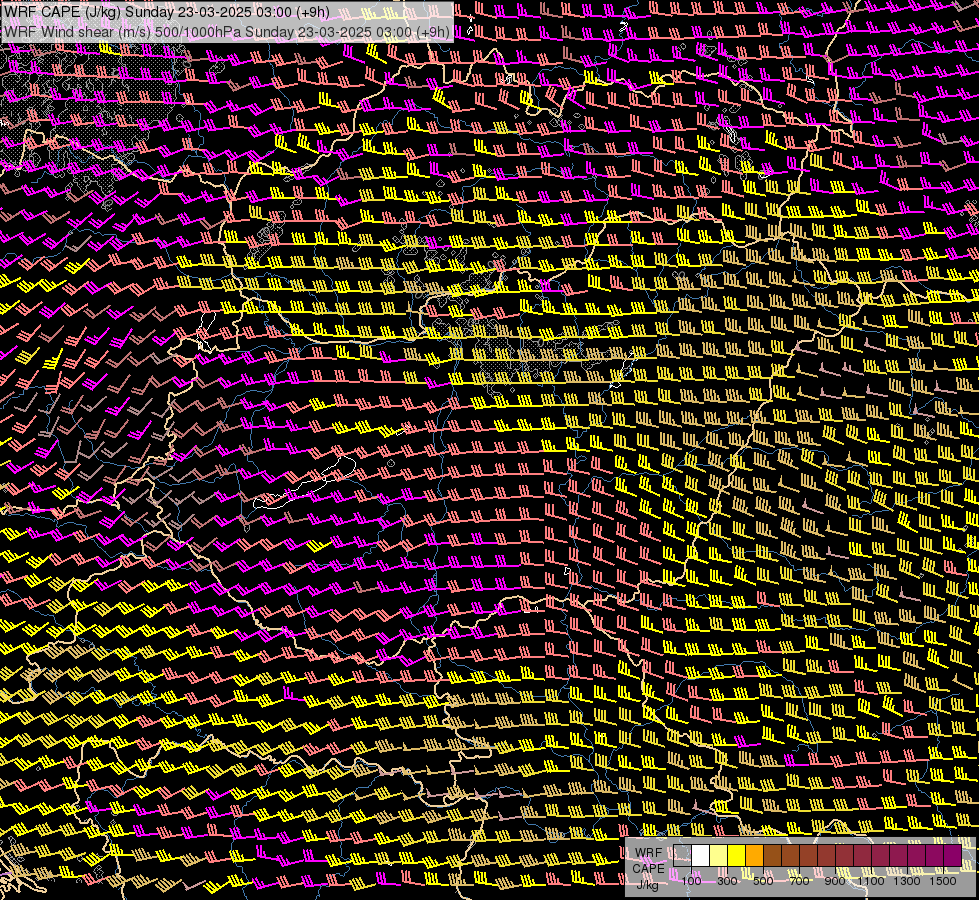The image size is (979, 900).
Task: Click the legend value 700
Action: tap(799, 881)
